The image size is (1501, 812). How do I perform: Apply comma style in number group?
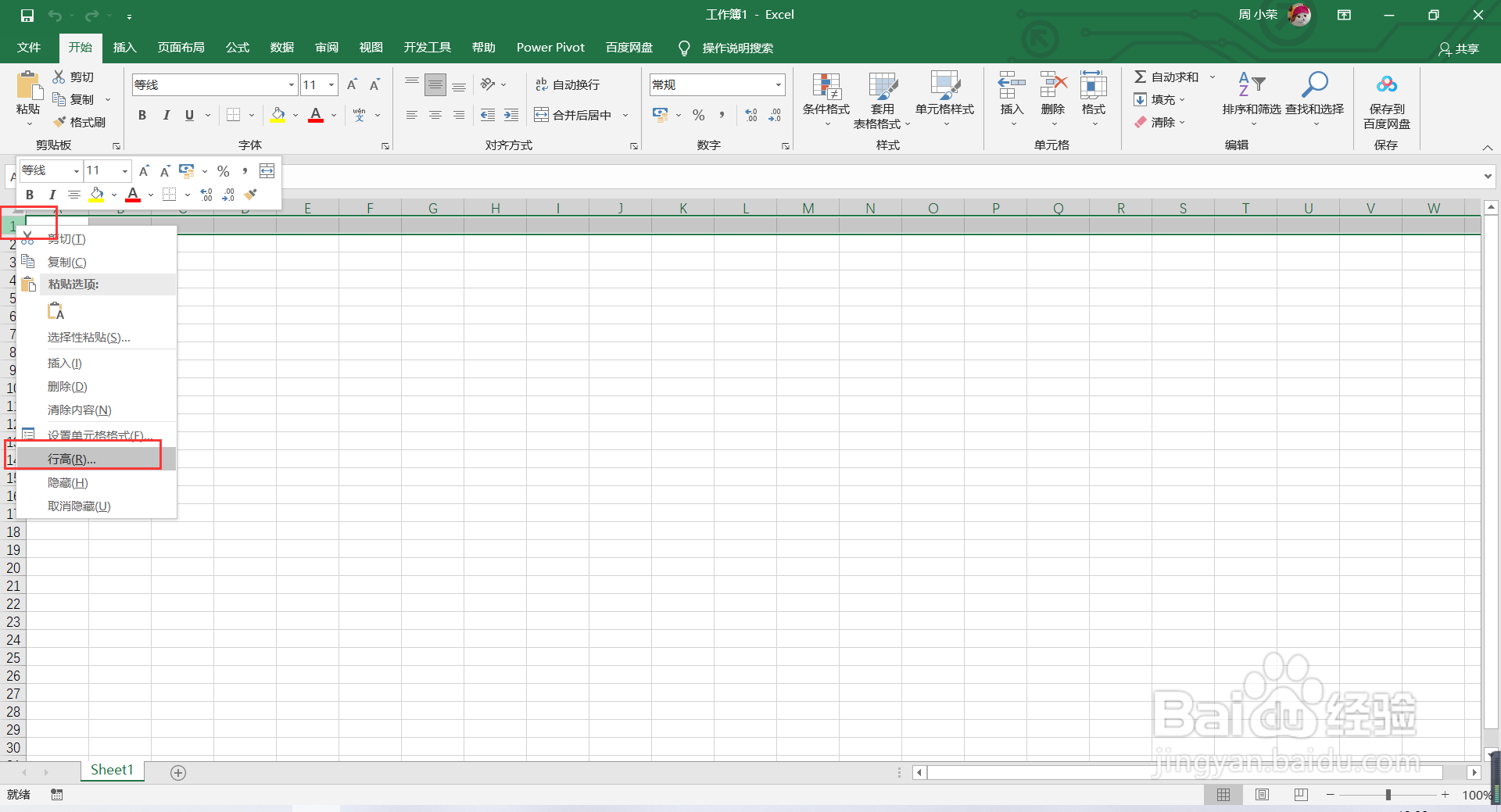point(722,115)
